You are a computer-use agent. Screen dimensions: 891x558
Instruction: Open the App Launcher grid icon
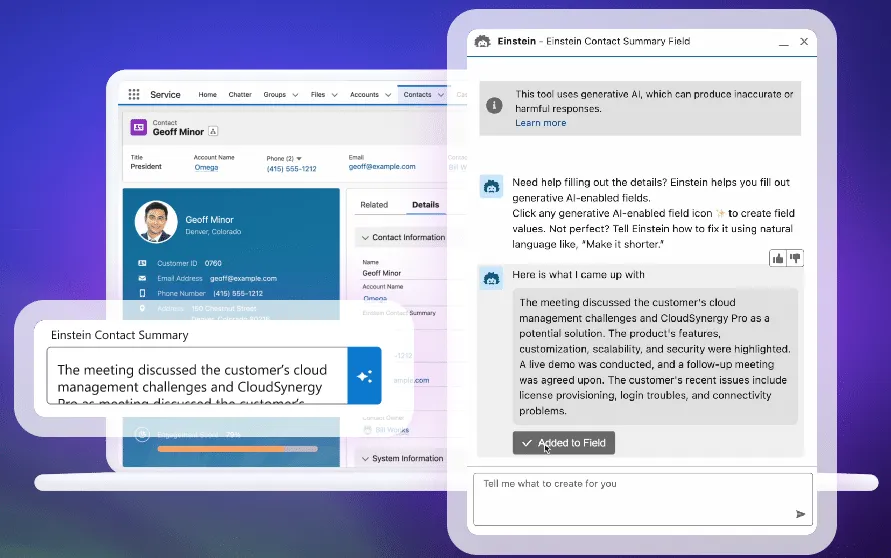point(134,94)
